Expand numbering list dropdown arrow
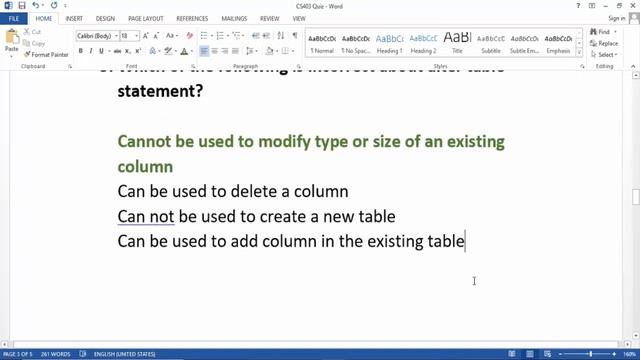This screenshot has height=360, width=640. tap(227, 36)
